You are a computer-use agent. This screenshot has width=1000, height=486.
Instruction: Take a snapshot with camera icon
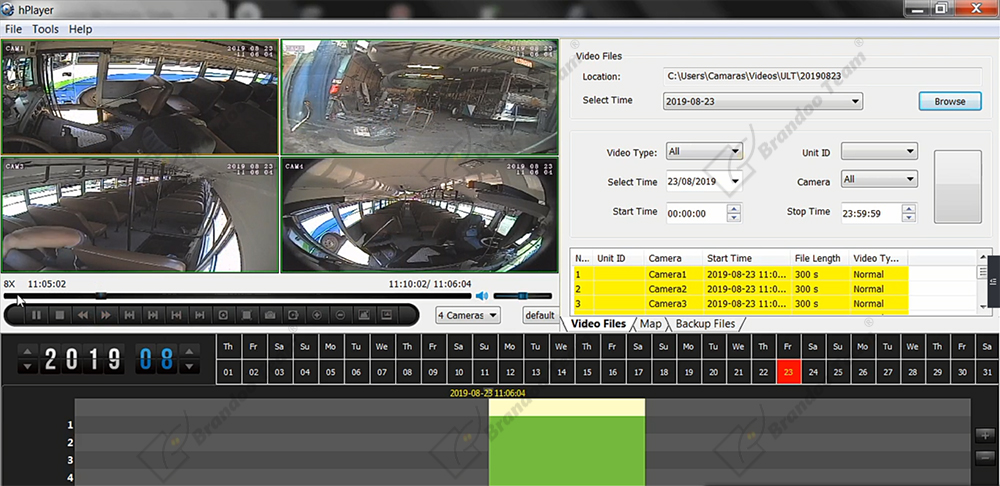coord(269,315)
